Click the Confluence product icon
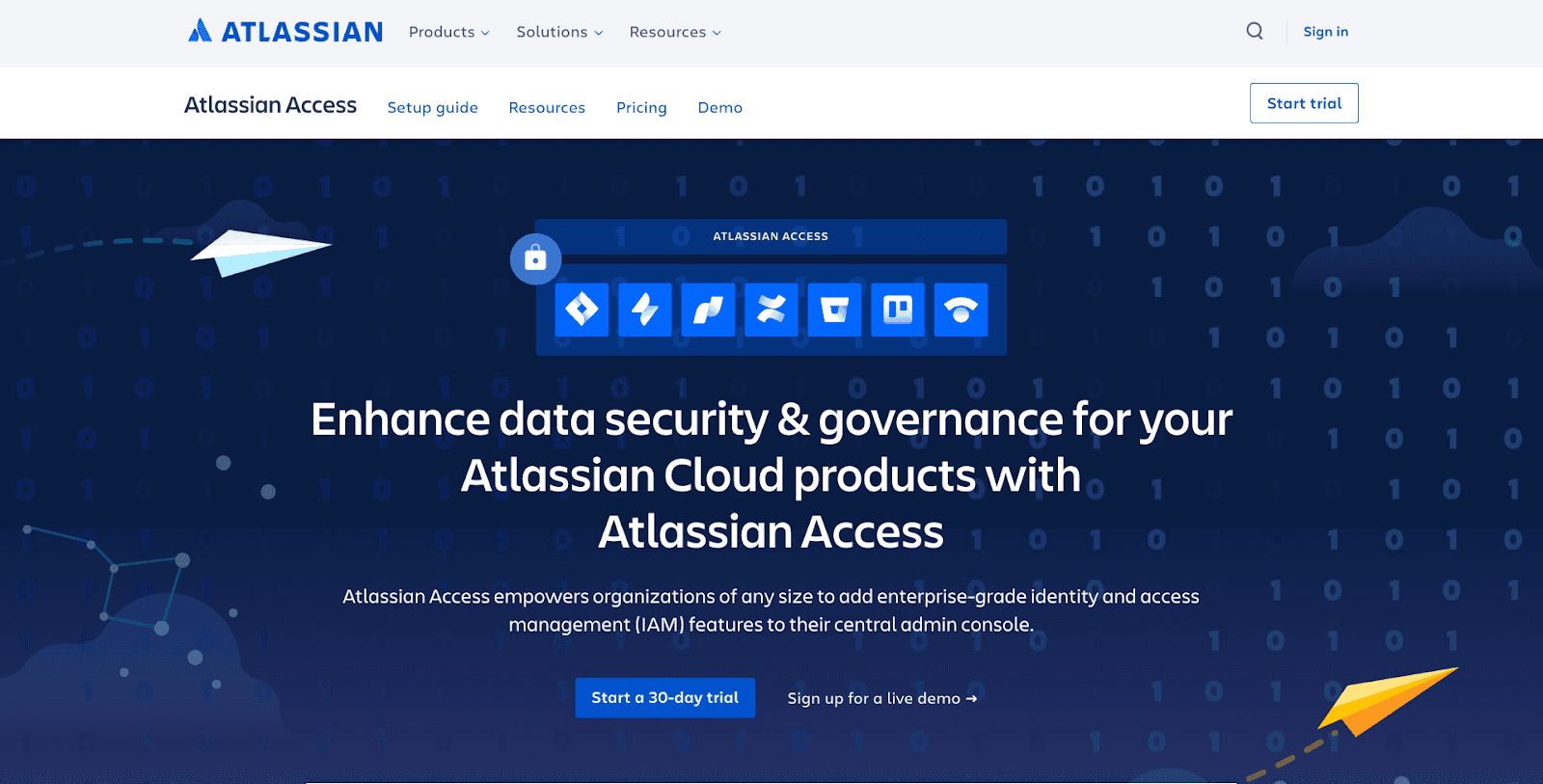 click(x=771, y=310)
